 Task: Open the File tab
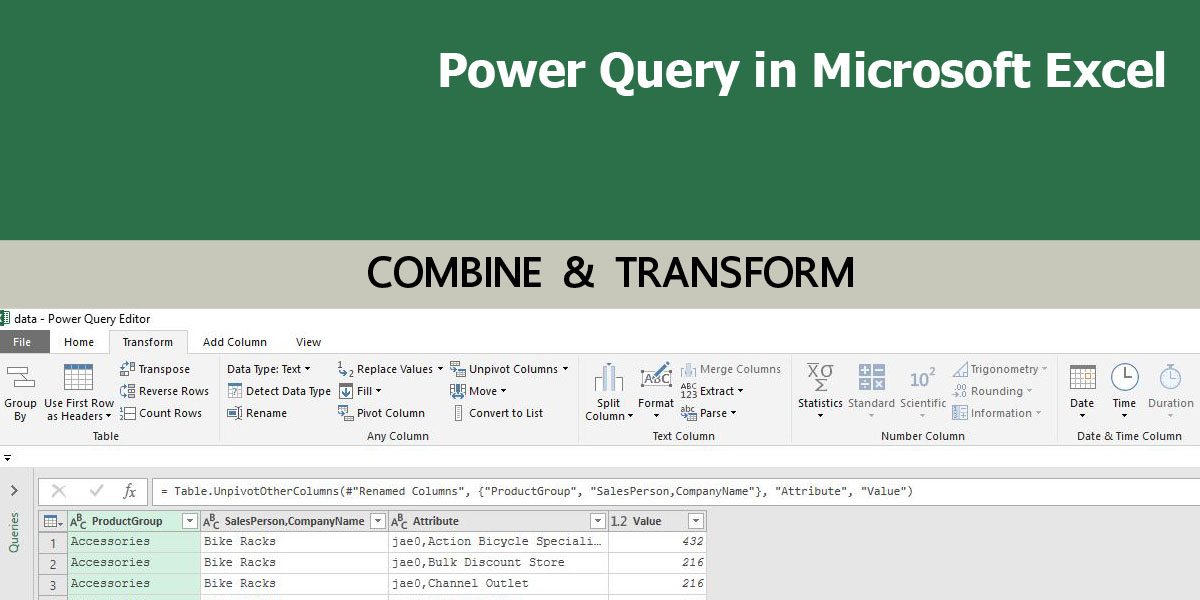coord(22,342)
